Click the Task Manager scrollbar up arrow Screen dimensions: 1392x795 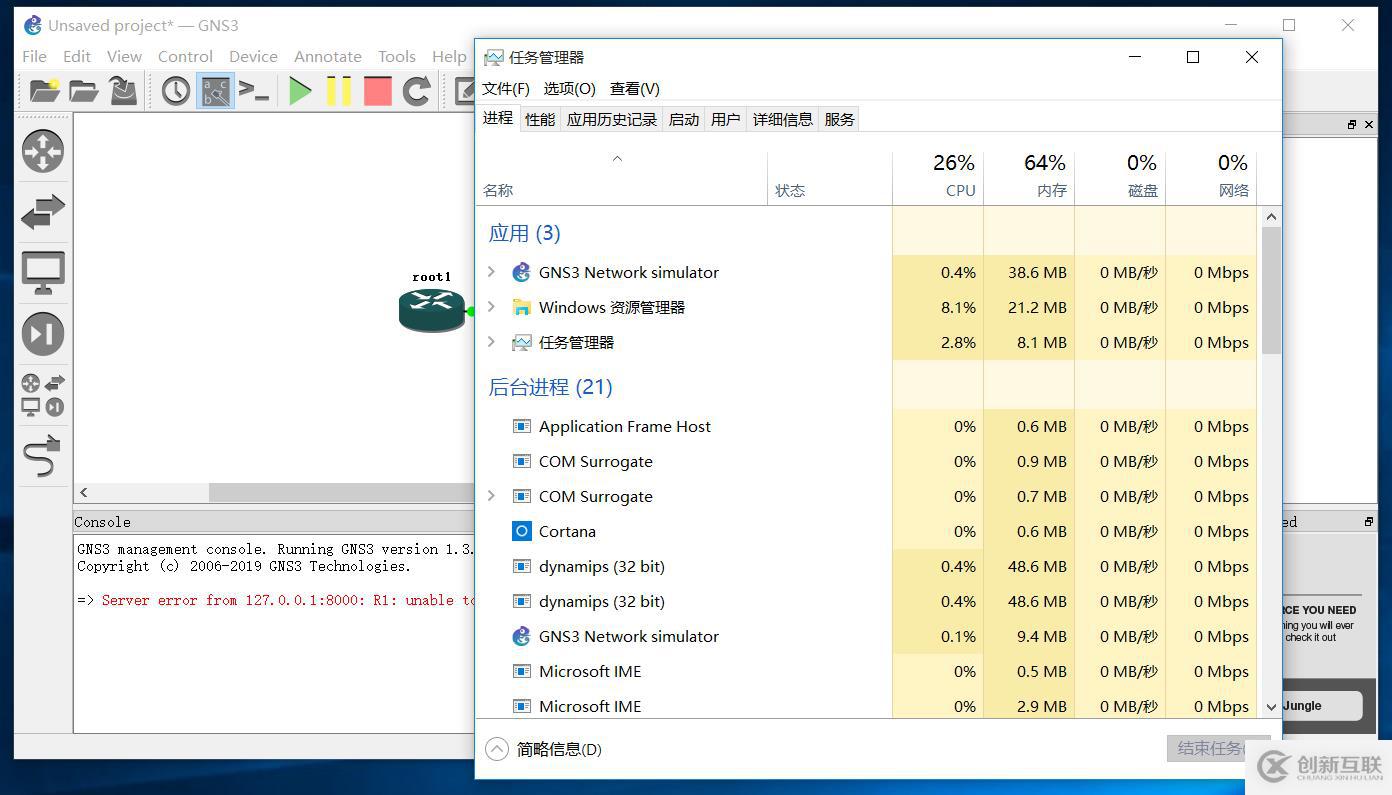[1271, 217]
